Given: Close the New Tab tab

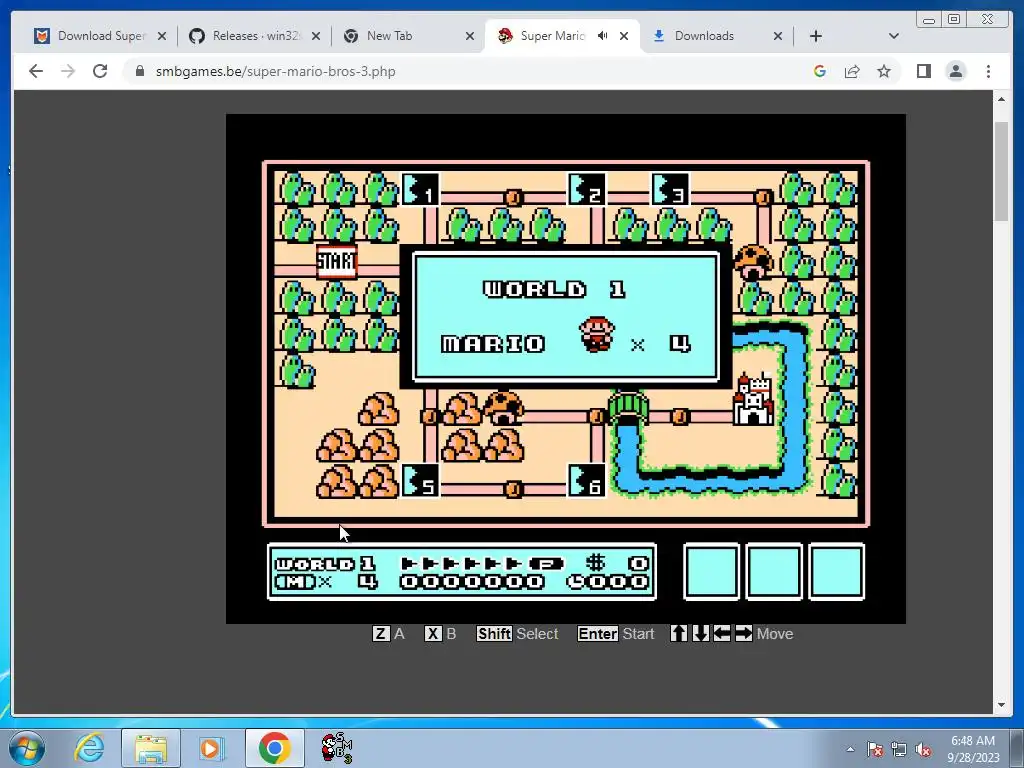Looking at the screenshot, I should pyautogui.click(x=470, y=37).
